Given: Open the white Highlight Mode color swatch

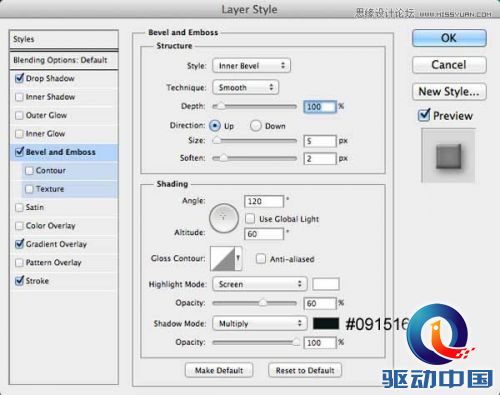Looking at the screenshot, I should coord(326,284).
